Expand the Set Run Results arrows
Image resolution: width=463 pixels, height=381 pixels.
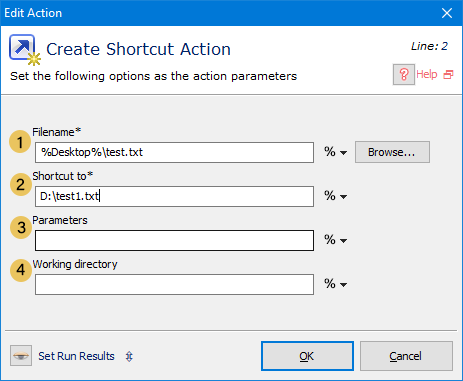pyautogui.click(x=129, y=356)
